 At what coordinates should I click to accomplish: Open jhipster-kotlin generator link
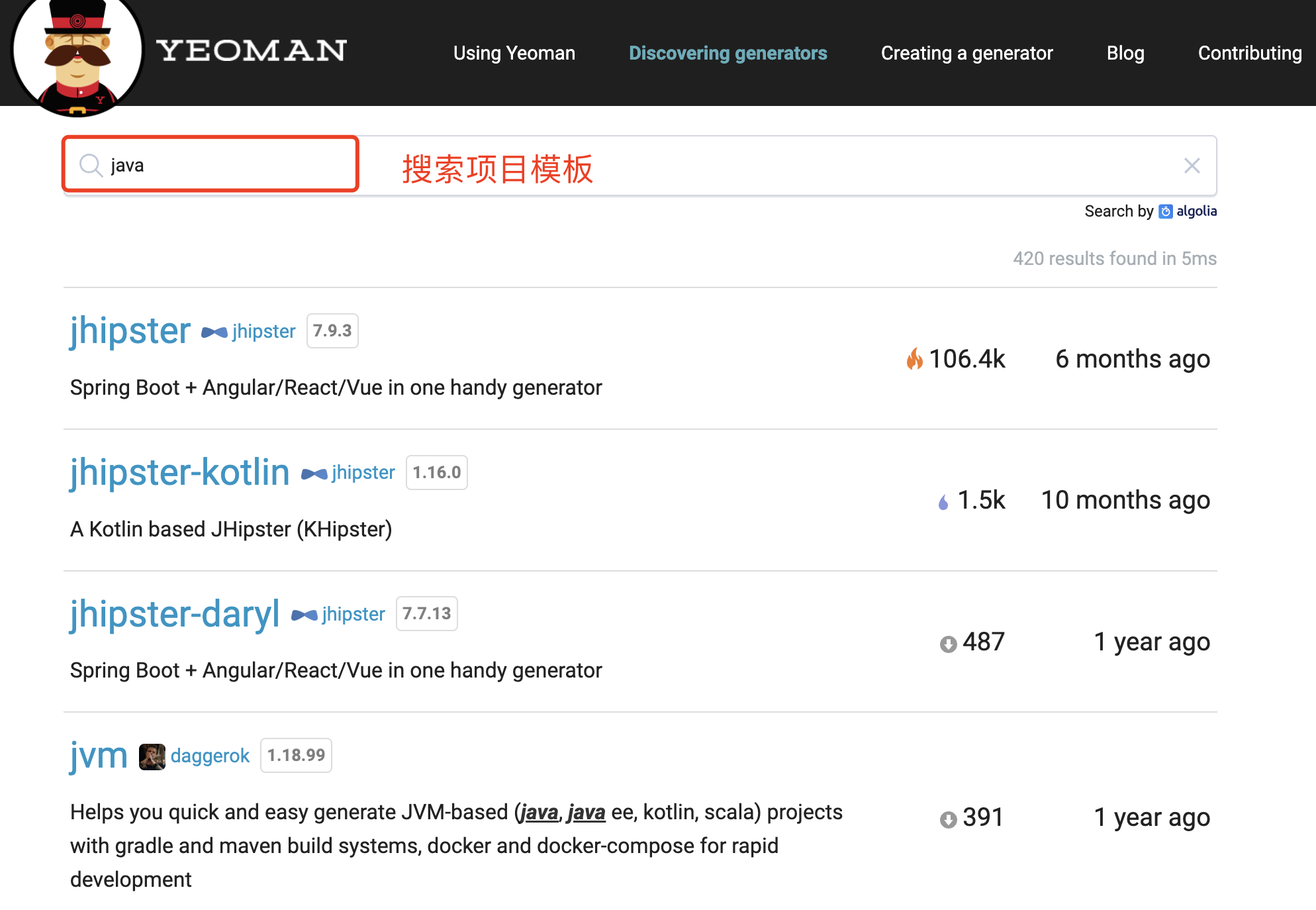180,472
